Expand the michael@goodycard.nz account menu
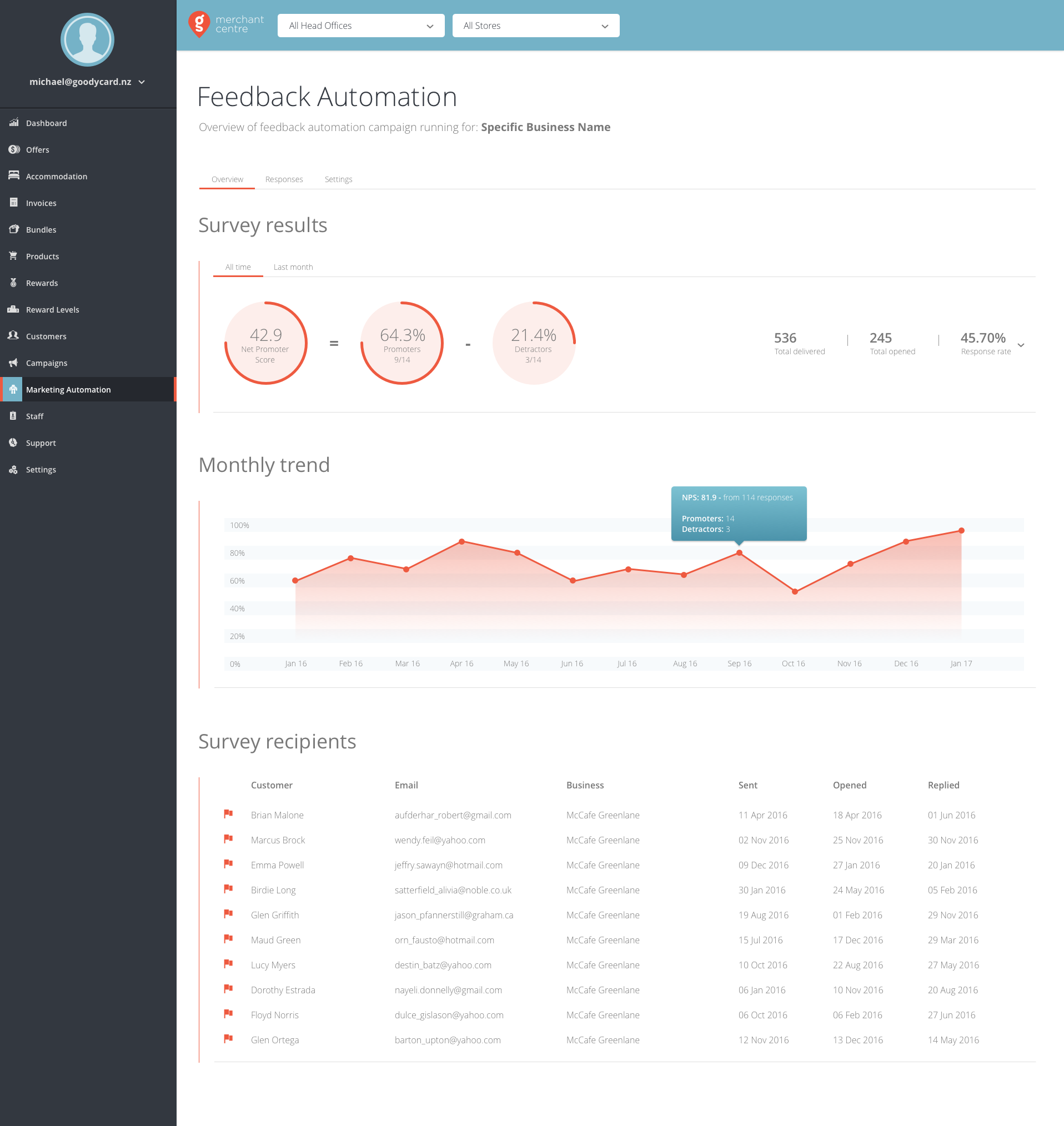Screen dimensions: 1064x1126 (x=87, y=82)
